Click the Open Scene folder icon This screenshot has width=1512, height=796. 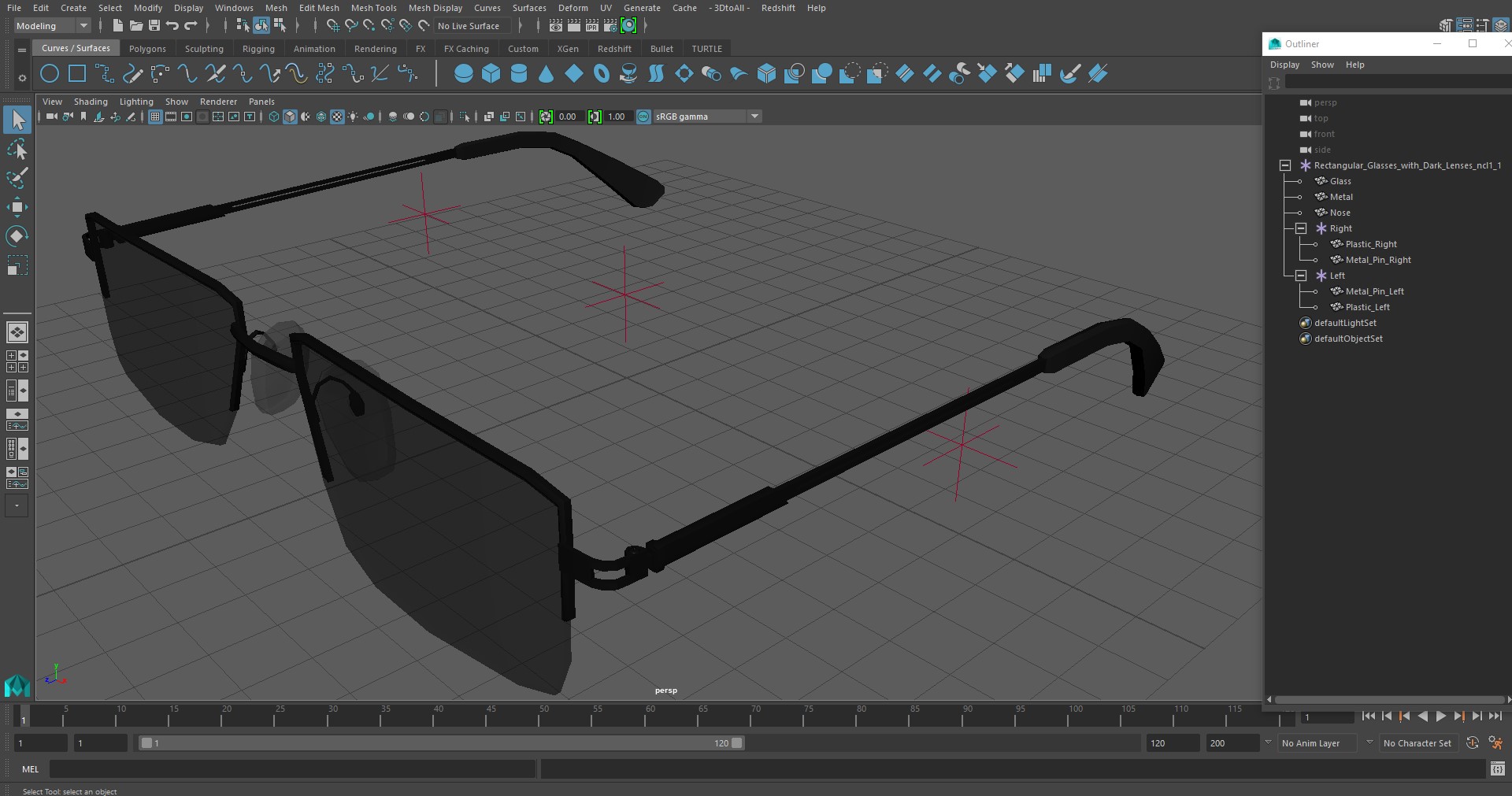coord(135,26)
